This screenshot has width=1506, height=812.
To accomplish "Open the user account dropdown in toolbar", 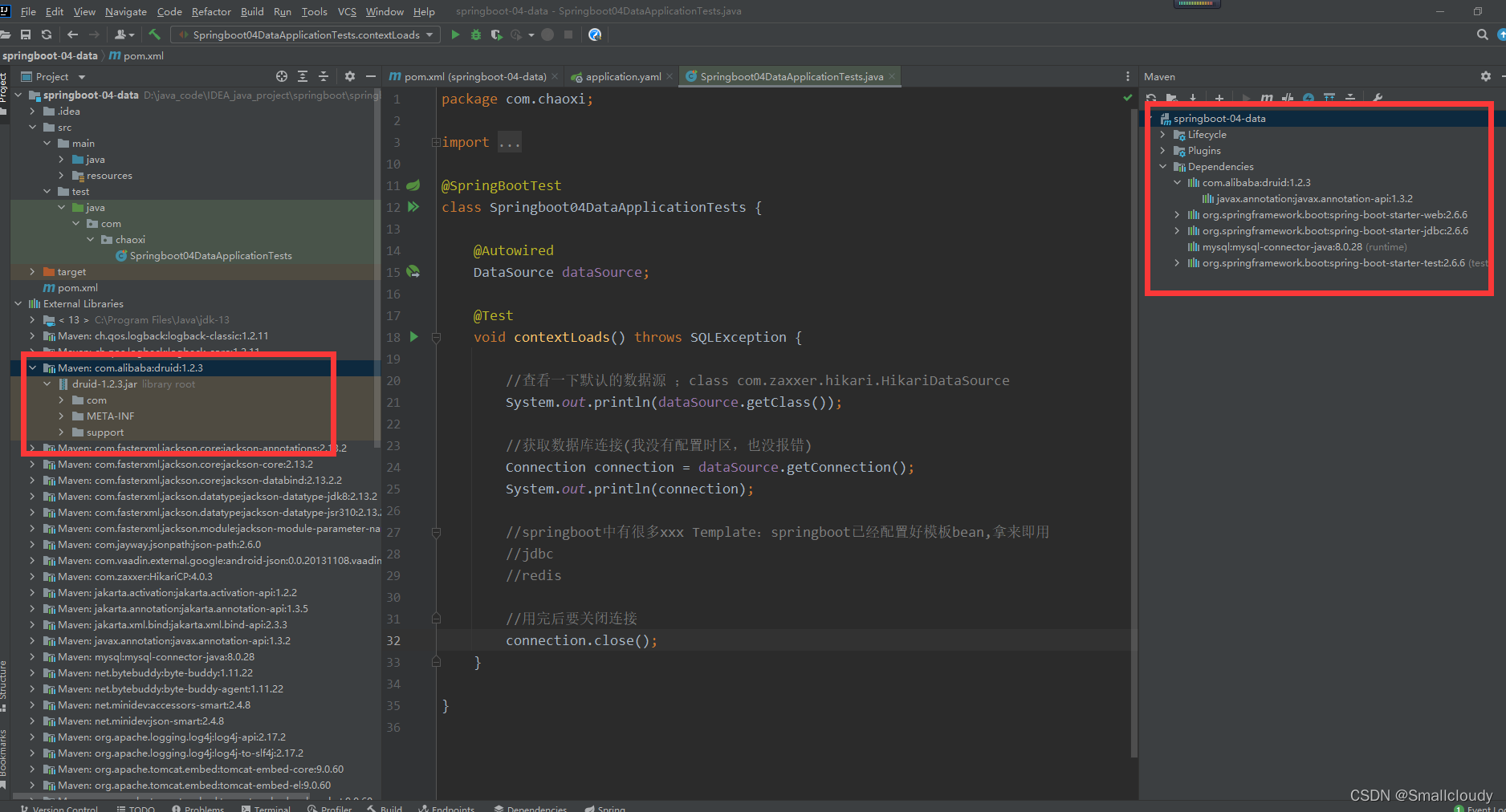I will (124, 35).
